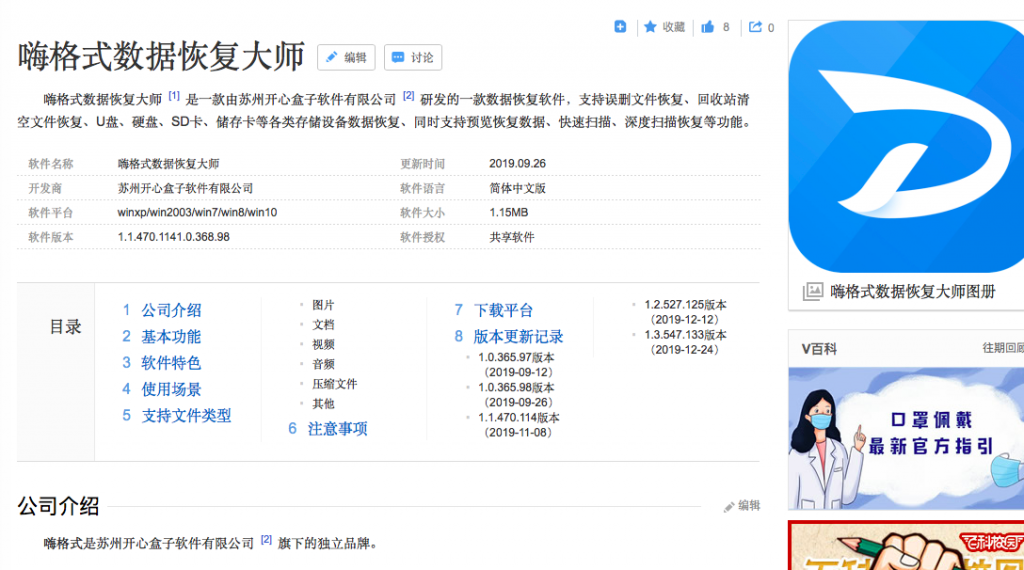Click platform value winxp/win2003/win7/win8/win10

[x=197, y=212]
